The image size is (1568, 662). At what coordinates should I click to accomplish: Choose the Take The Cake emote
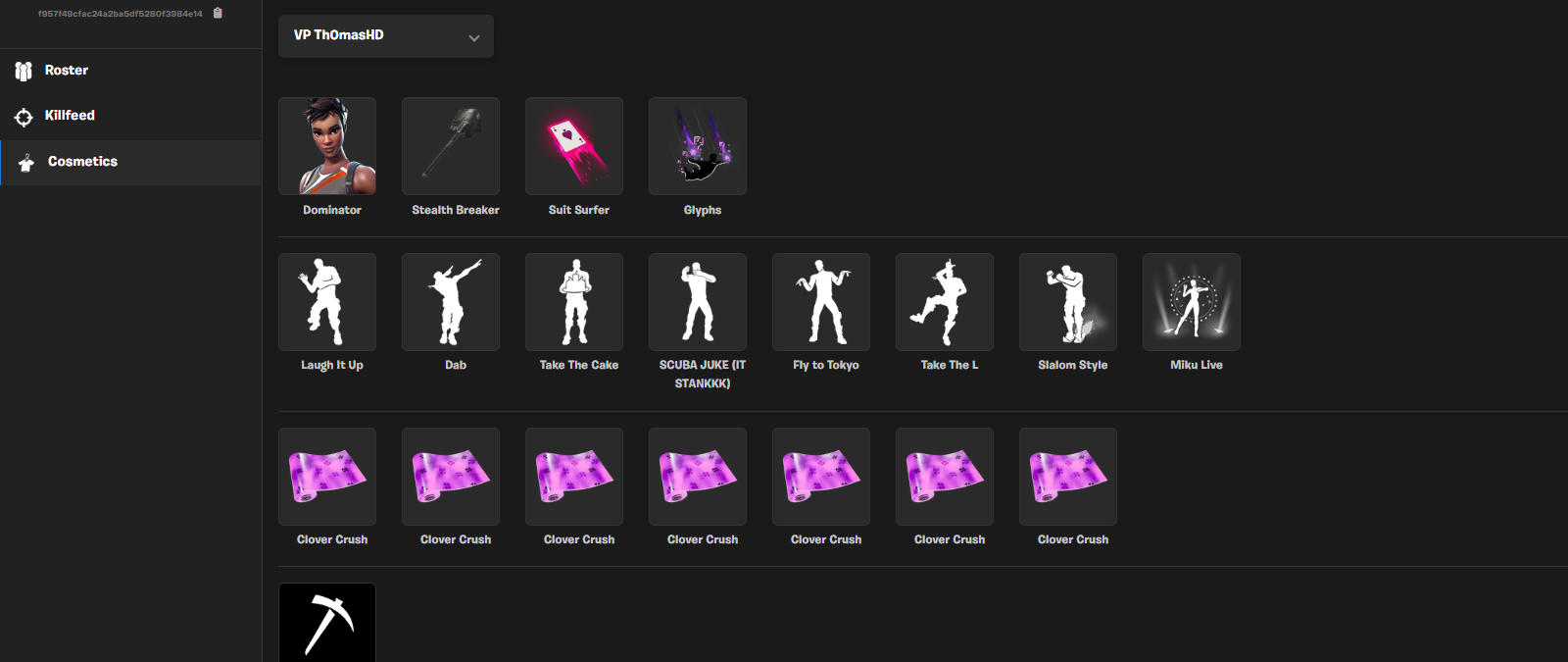point(574,302)
